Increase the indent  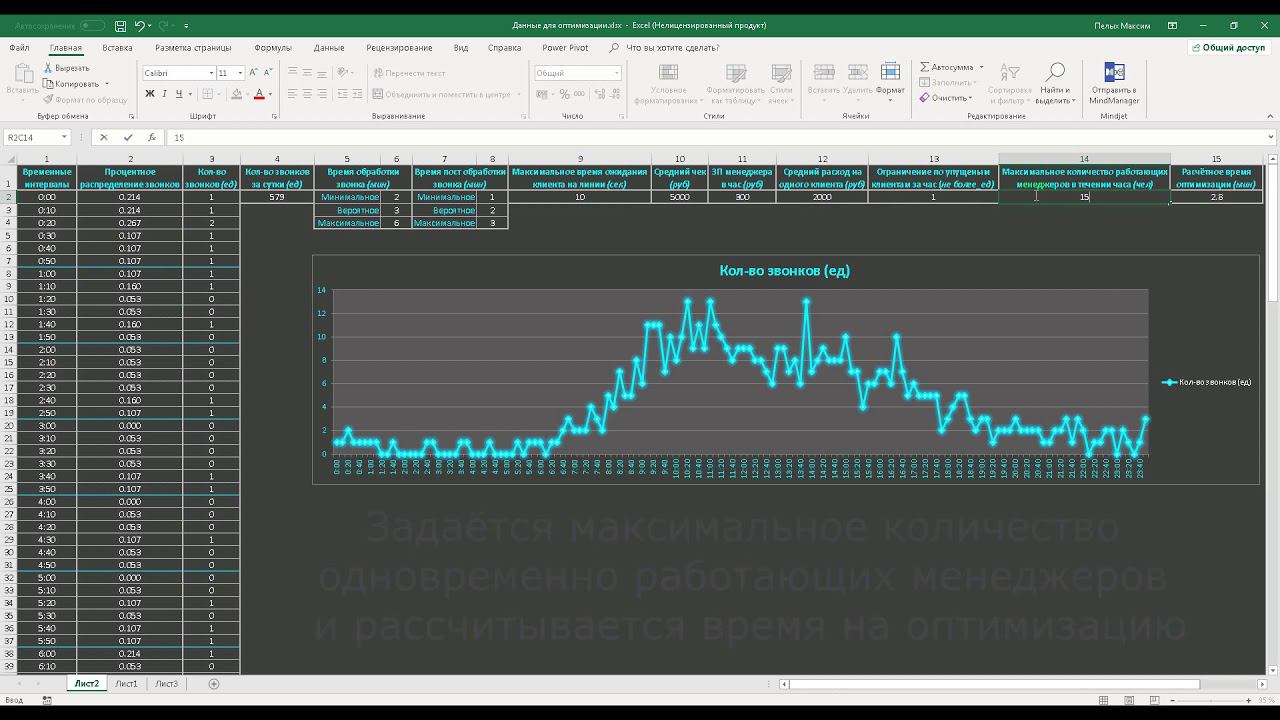click(x=355, y=94)
